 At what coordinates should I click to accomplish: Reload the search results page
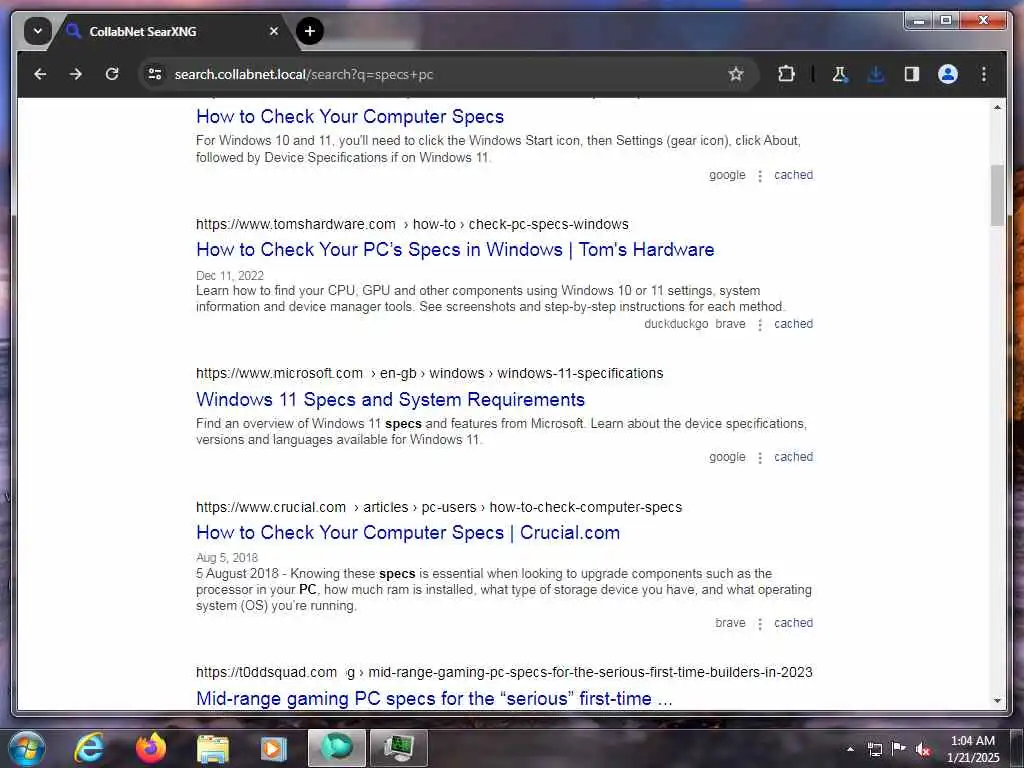[112, 74]
